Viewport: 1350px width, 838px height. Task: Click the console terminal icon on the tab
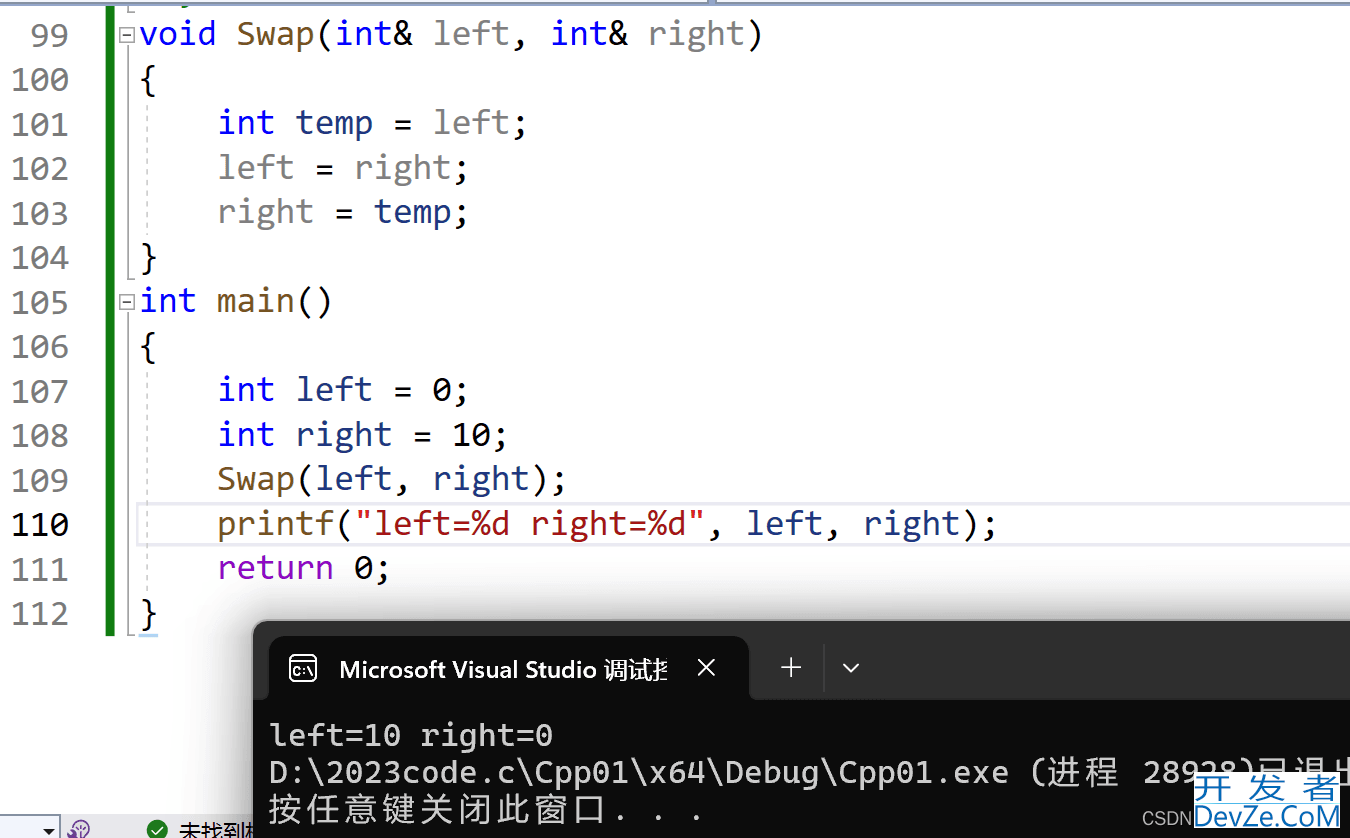click(303, 668)
